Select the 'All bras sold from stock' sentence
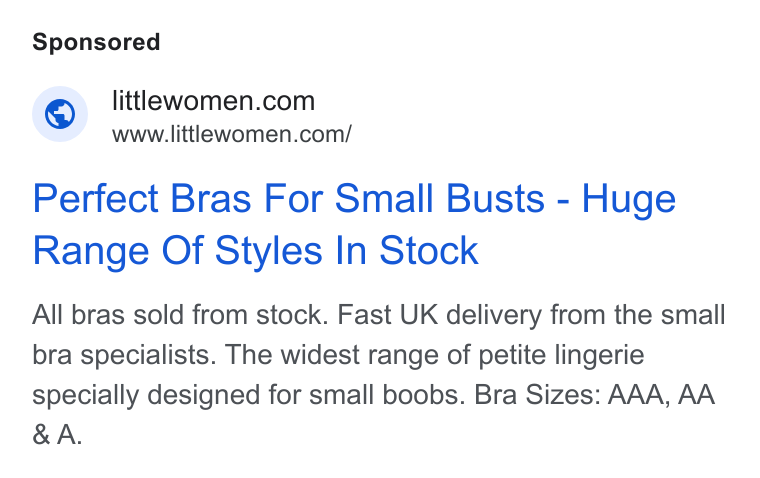 [180, 315]
